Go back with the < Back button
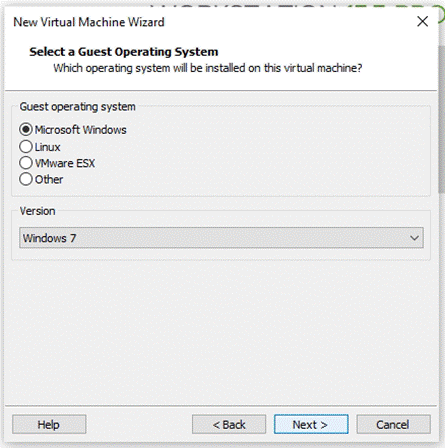445x448 pixels. [229, 424]
